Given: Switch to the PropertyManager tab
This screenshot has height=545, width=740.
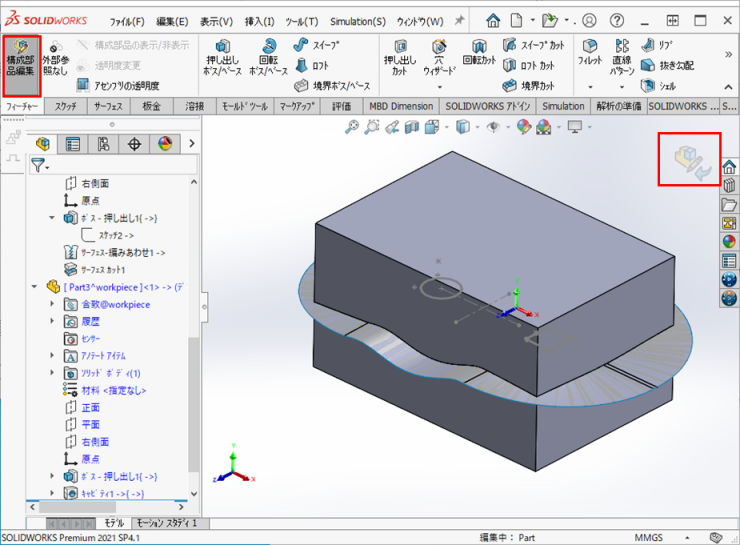Looking at the screenshot, I should [73, 144].
